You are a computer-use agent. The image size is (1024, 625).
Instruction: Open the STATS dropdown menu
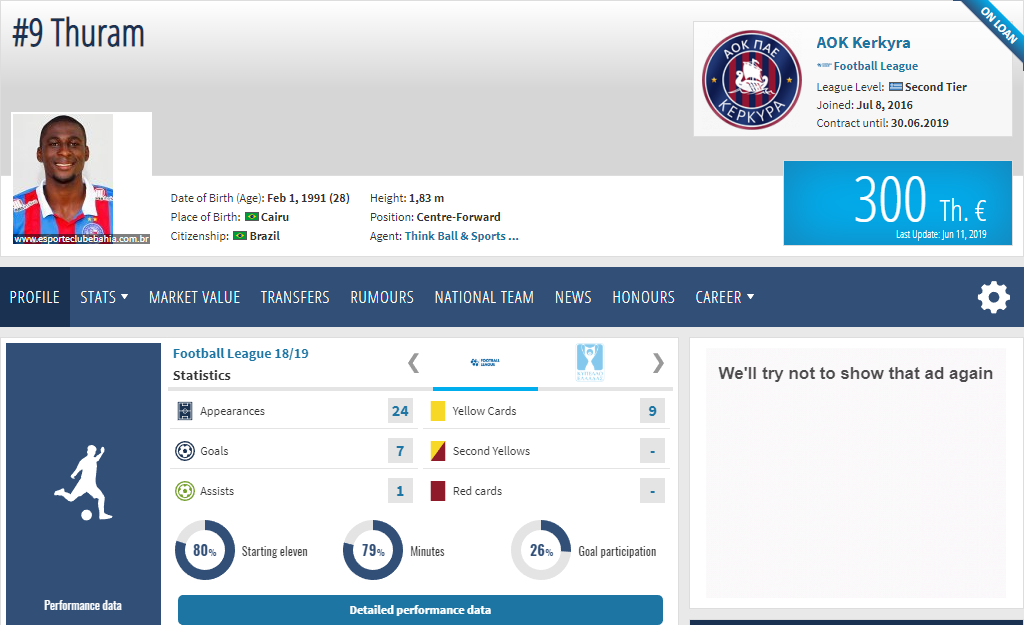(104, 297)
